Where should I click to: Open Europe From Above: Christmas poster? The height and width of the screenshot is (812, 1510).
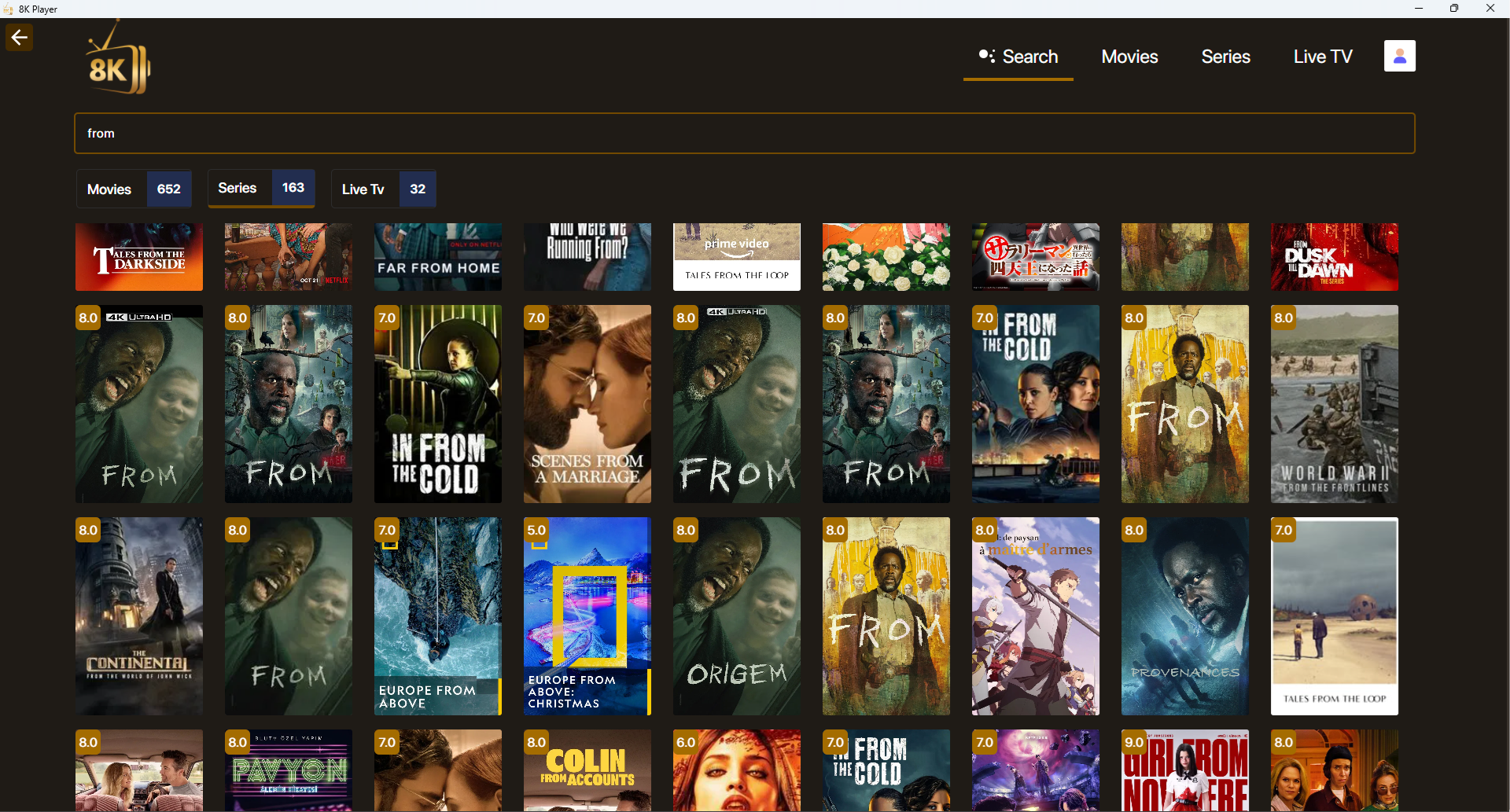coord(587,616)
